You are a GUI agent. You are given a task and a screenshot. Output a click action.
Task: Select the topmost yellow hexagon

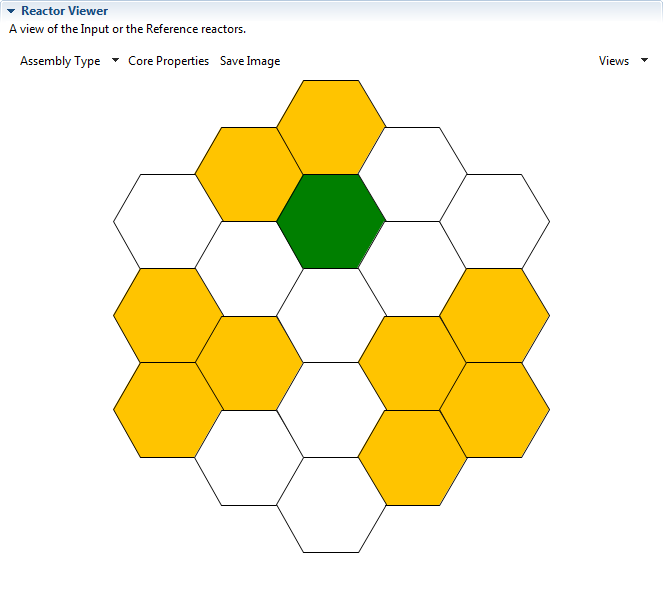(331, 127)
